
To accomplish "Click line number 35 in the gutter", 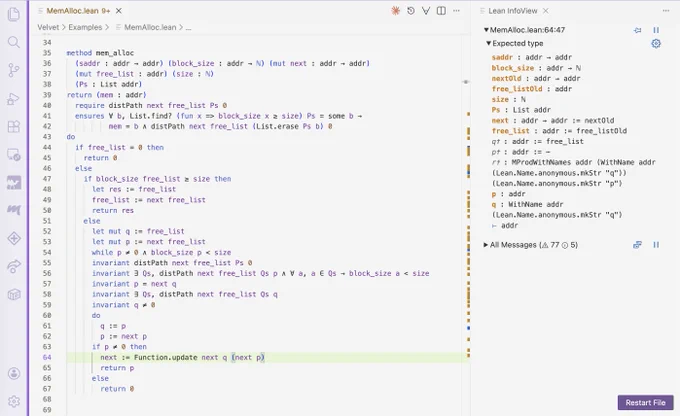I will pos(46,53).
